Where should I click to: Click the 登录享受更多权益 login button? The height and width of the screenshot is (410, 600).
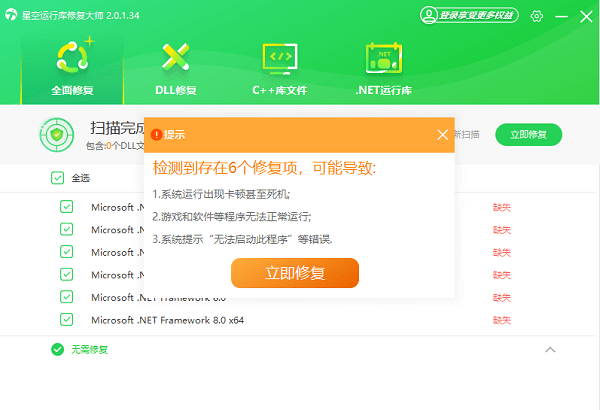coord(468,16)
